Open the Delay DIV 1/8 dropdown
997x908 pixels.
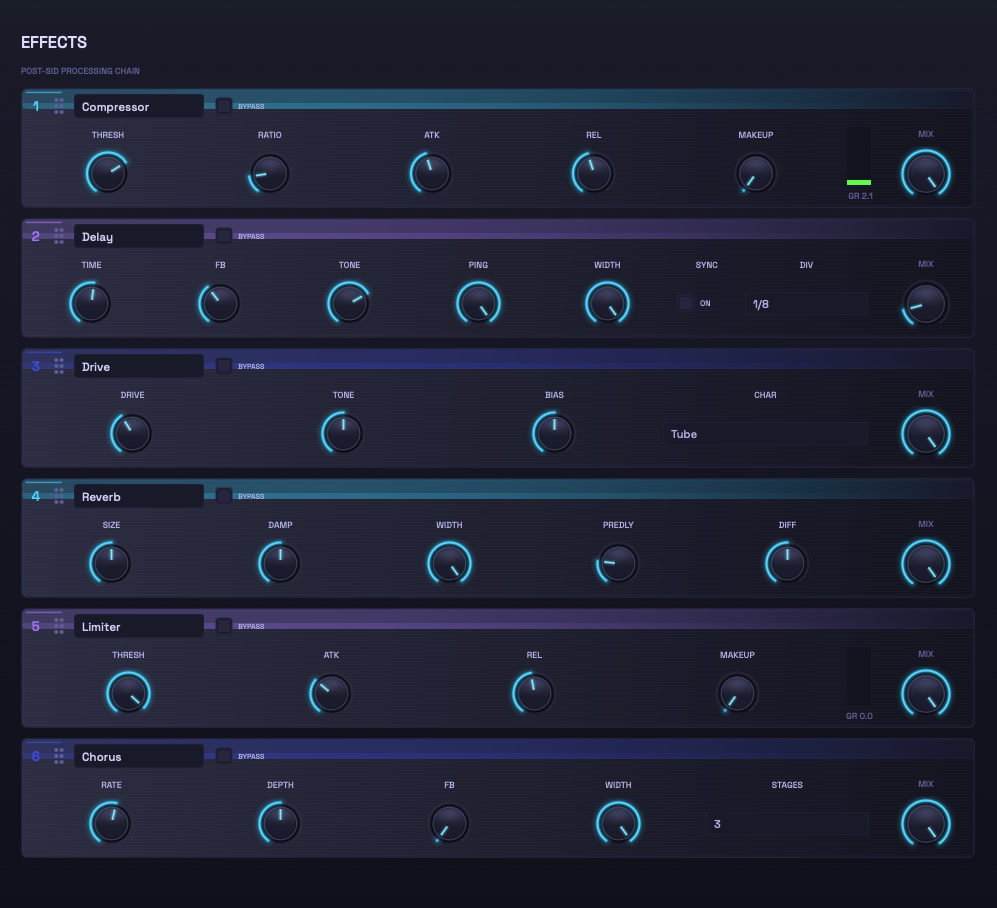click(x=806, y=304)
